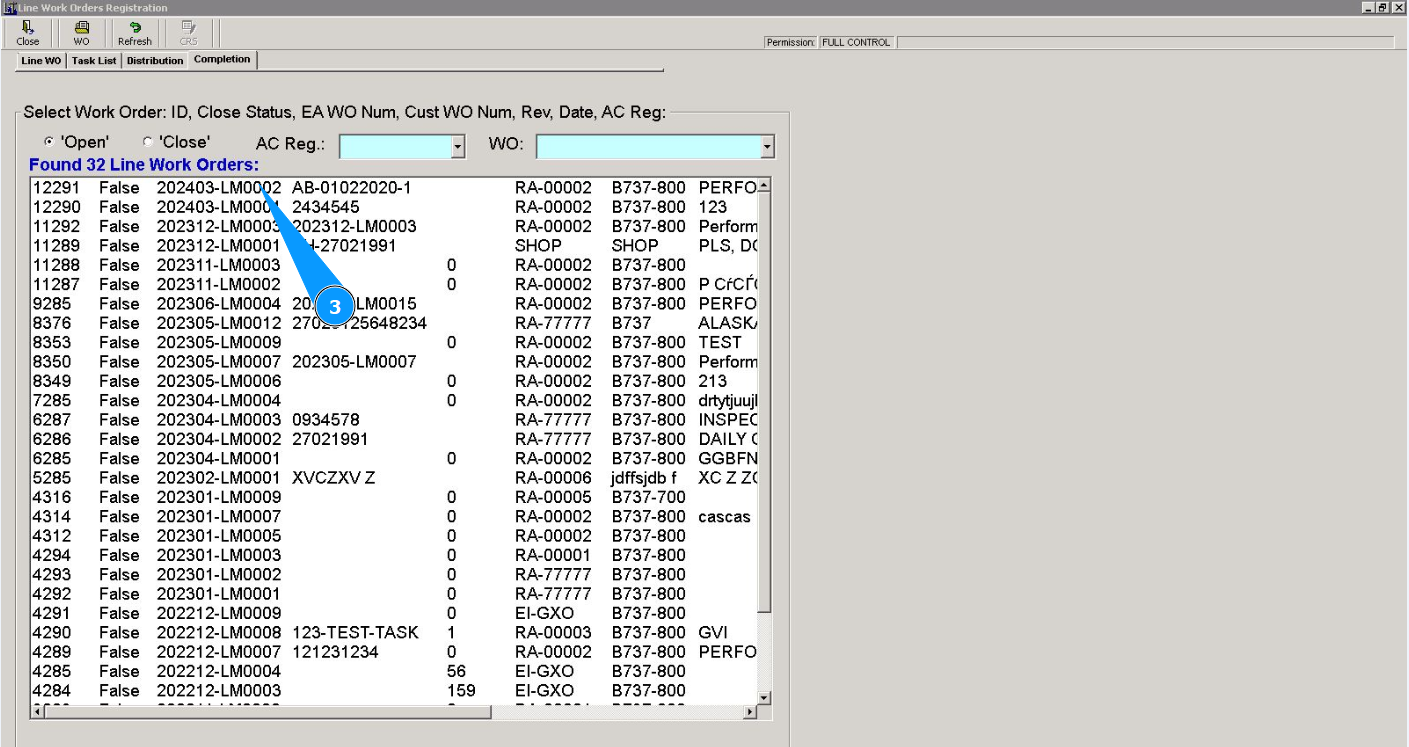The height and width of the screenshot is (747, 1409).
Task: Expand the WO dropdown arrow
Action: (x=767, y=147)
